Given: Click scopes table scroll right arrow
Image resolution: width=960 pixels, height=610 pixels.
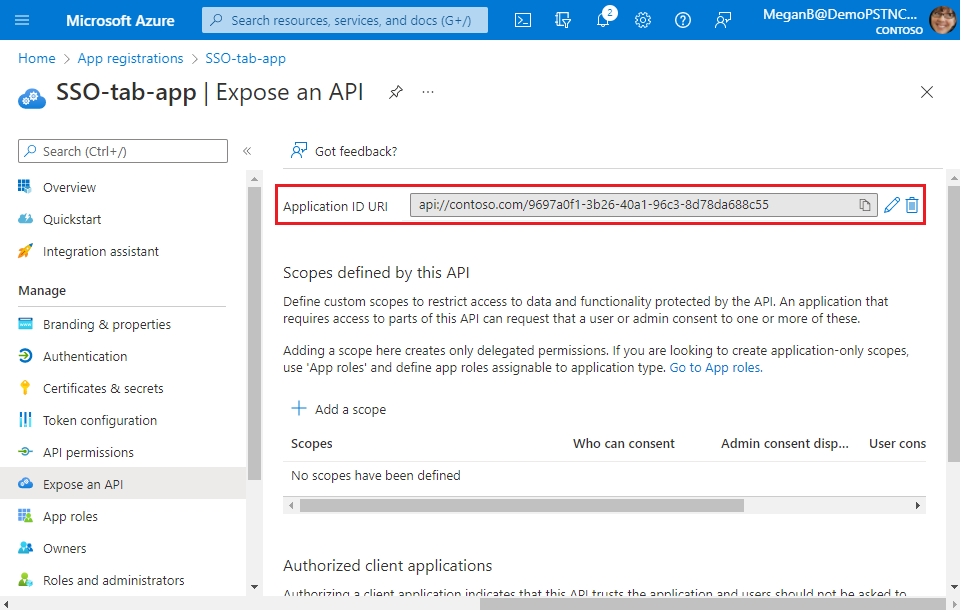Looking at the screenshot, I should [x=918, y=505].
